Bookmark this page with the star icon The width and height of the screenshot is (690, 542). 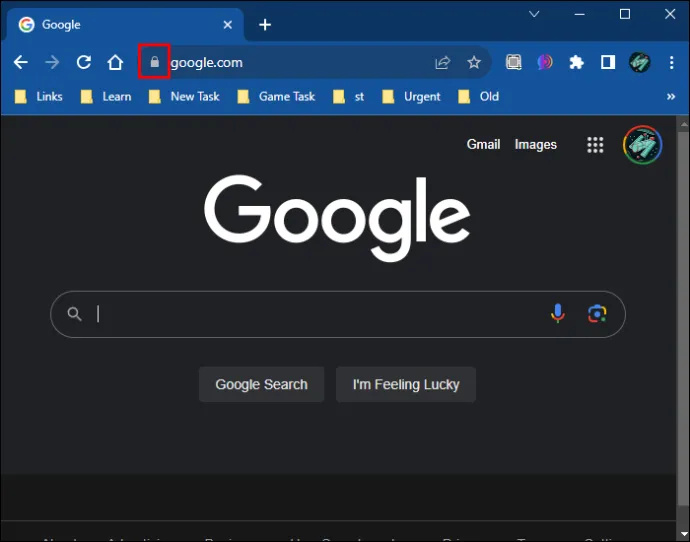pyautogui.click(x=474, y=62)
